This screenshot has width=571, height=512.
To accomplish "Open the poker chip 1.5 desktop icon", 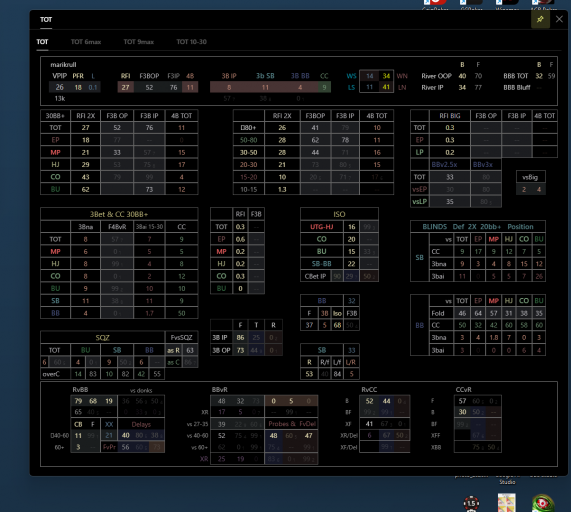I will click(x=471, y=503).
